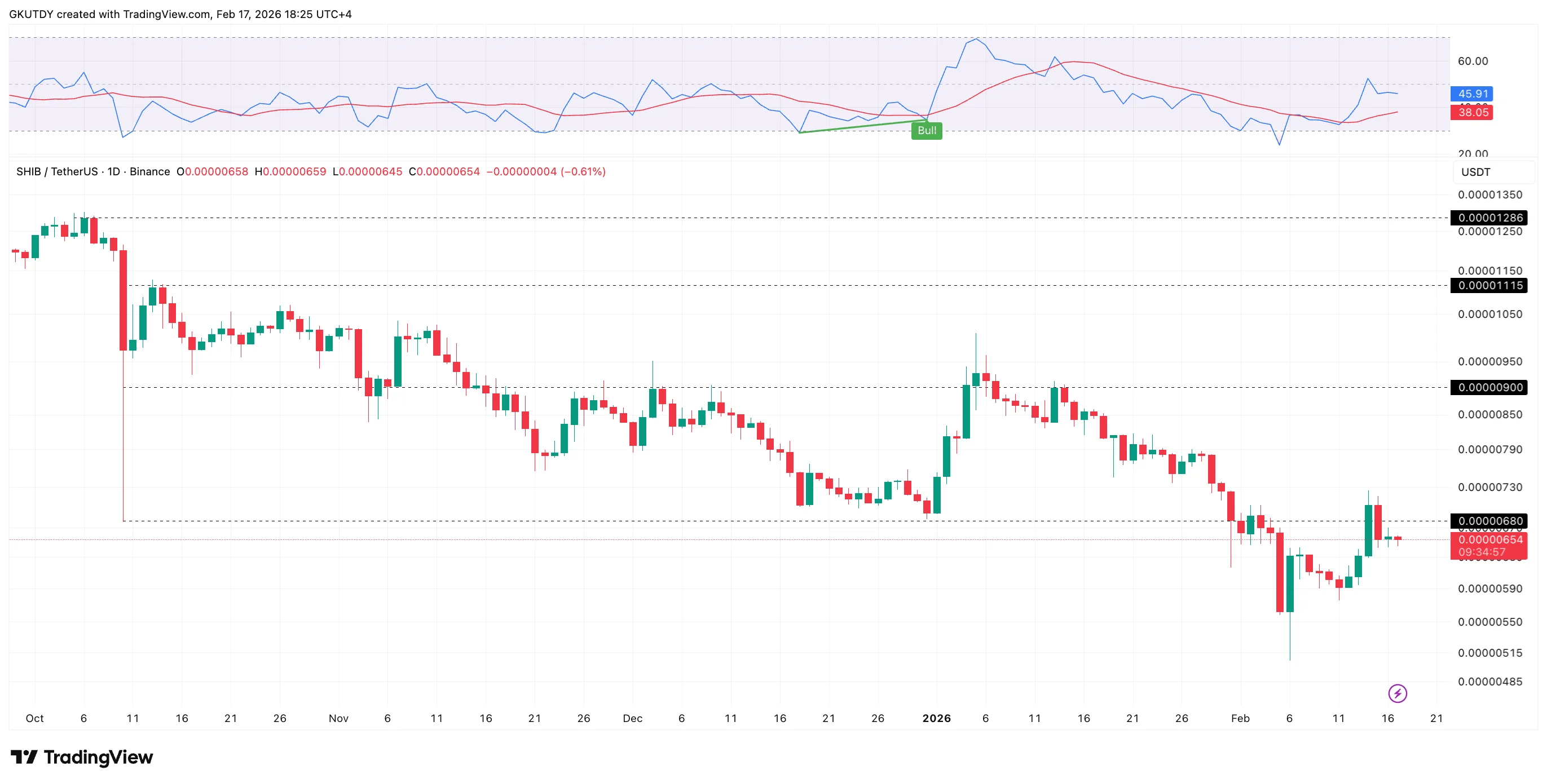Click the green Bull divergence label
Viewport: 1547px width, 784px height.
tap(926, 130)
